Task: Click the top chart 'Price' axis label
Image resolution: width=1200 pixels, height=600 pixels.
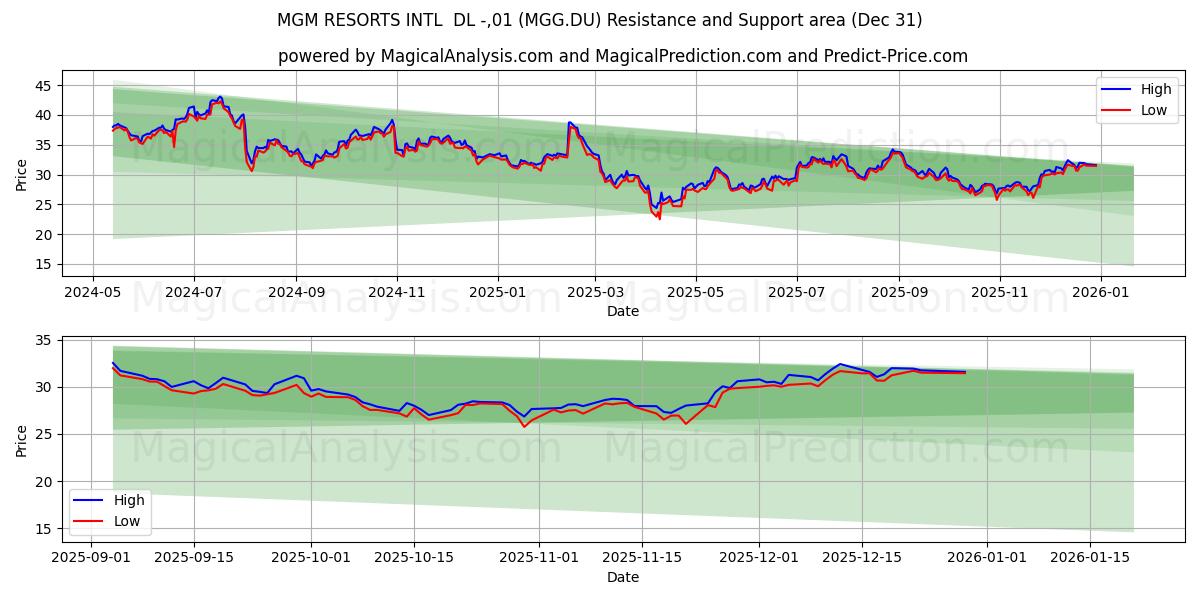Action: (22, 174)
